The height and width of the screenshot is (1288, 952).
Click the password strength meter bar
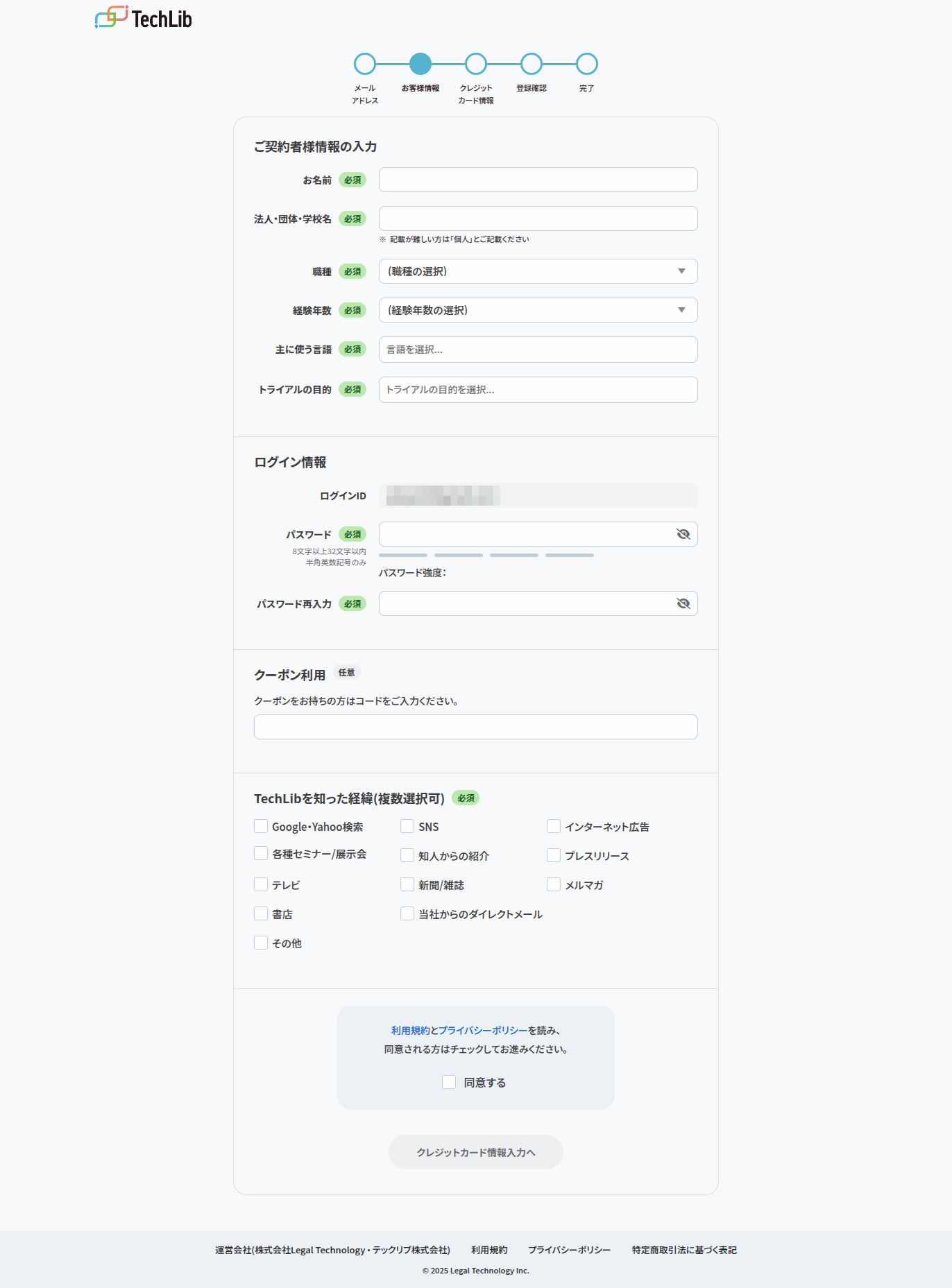click(x=486, y=555)
